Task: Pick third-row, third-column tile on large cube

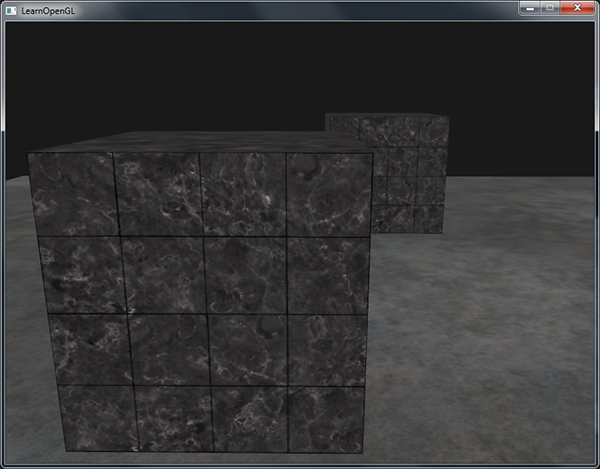Action: point(249,349)
